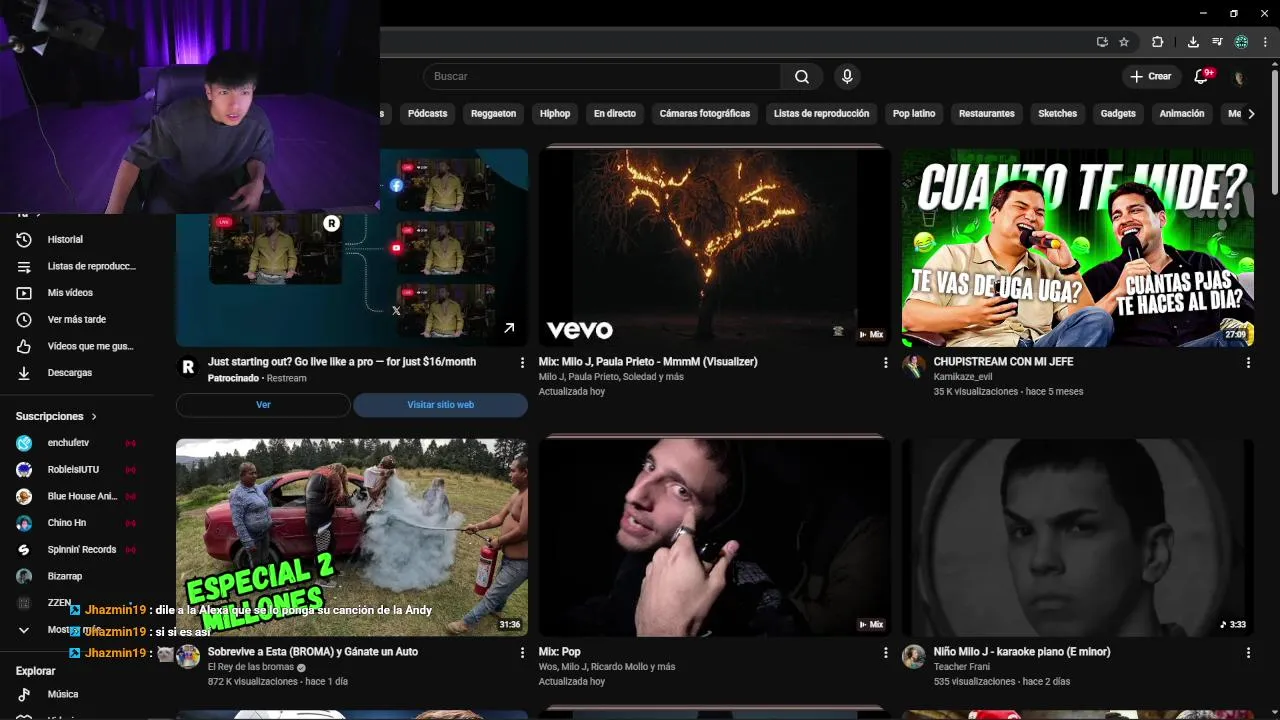The width and height of the screenshot is (1280, 720).
Task: Open options for Restream ad
Action: pos(522,363)
